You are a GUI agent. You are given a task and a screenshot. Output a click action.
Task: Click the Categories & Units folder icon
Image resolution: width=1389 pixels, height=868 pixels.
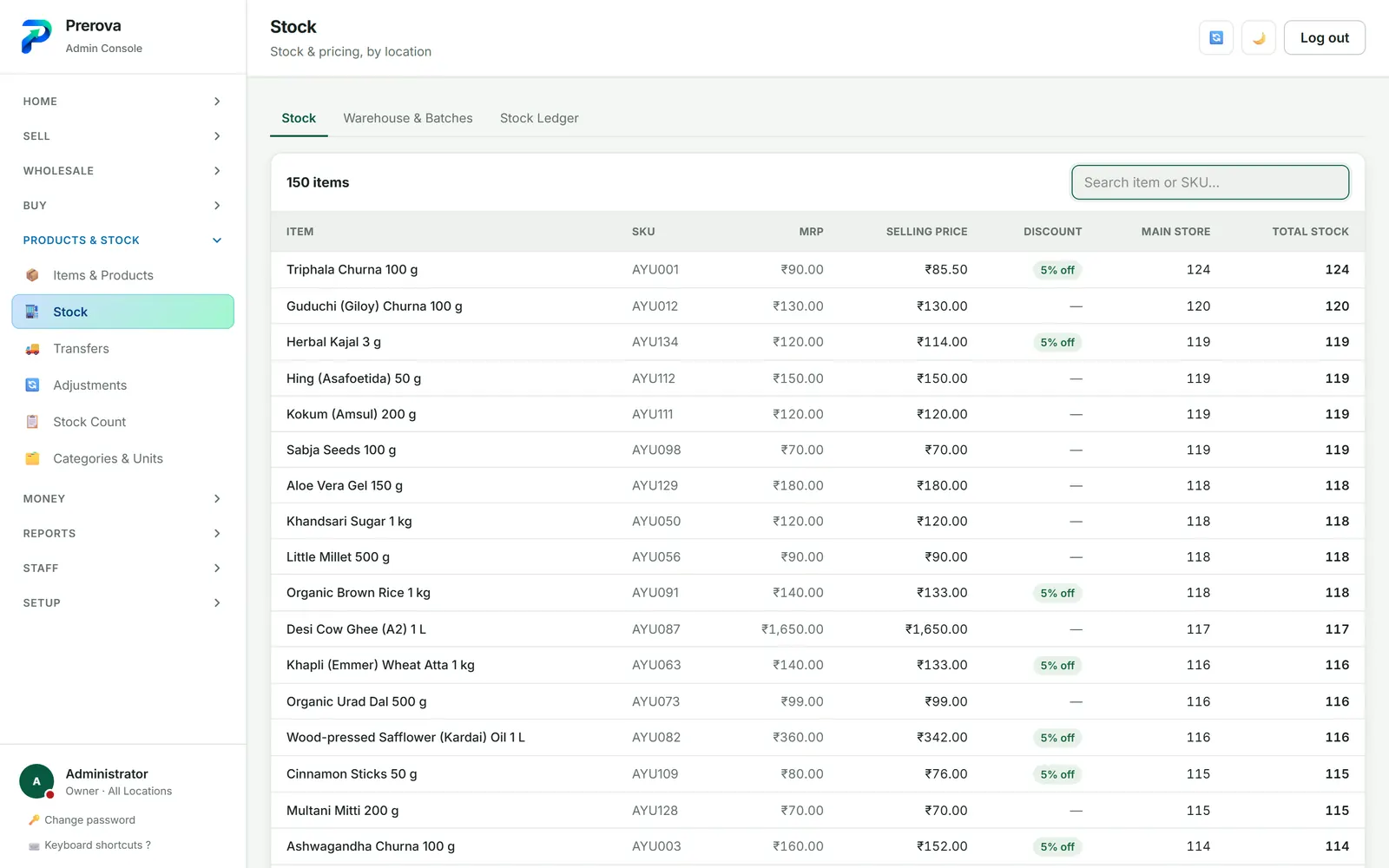(x=32, y=458)
